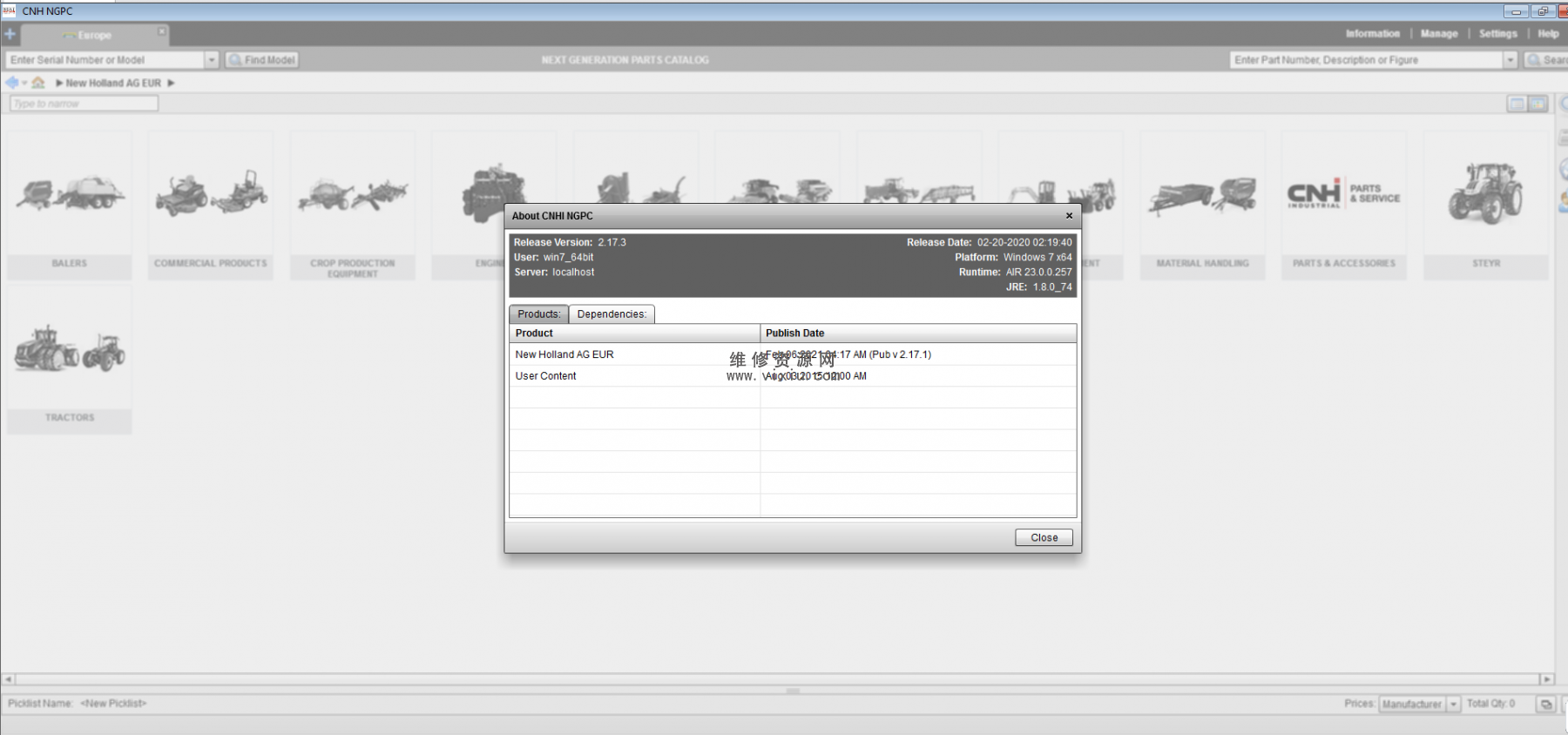Open the part number search dropdown arrow
This screenshot has width=1568, height=735.
coord(1511,60)
